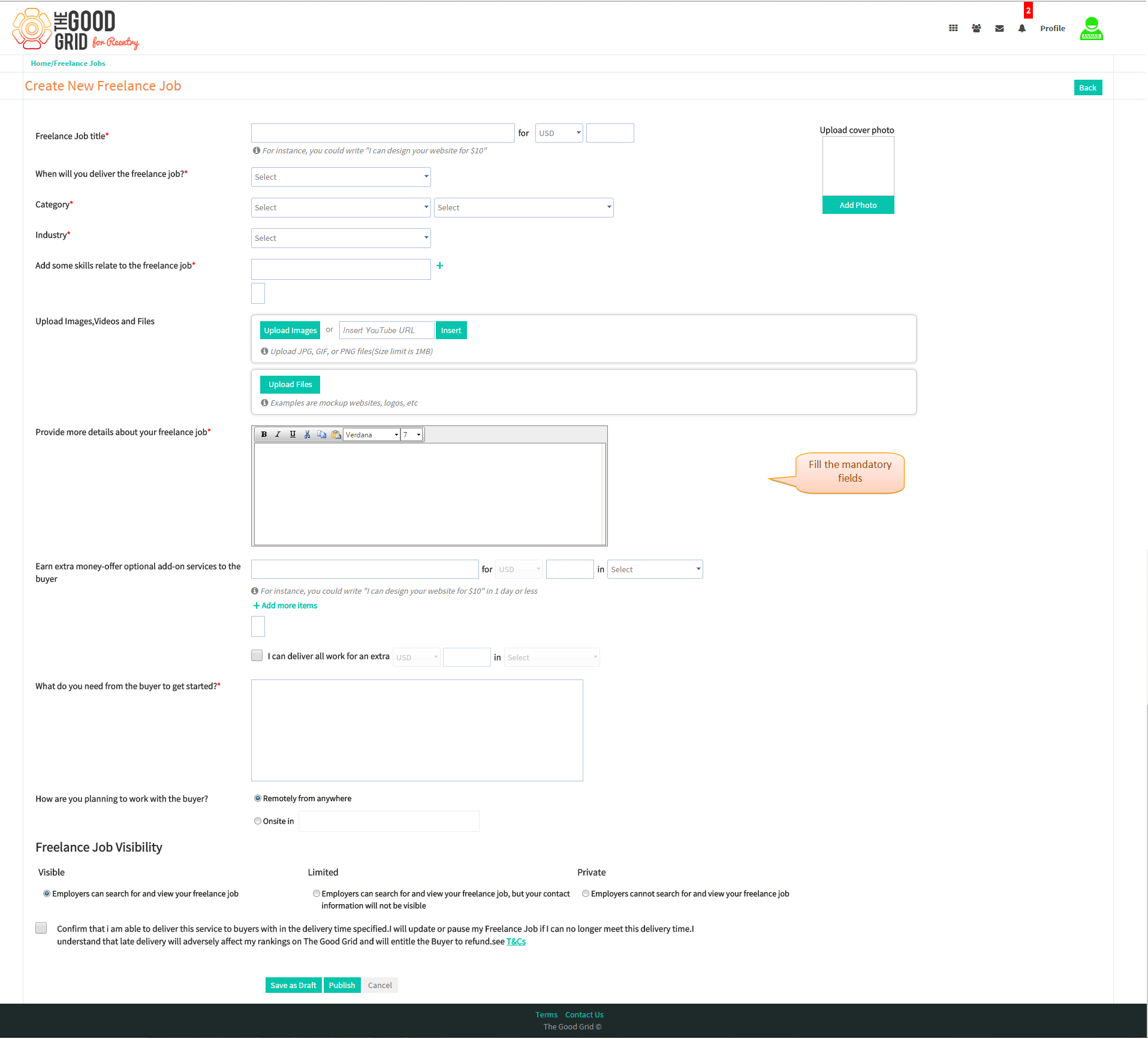Open the notifications bell icon

[1022, 28]
